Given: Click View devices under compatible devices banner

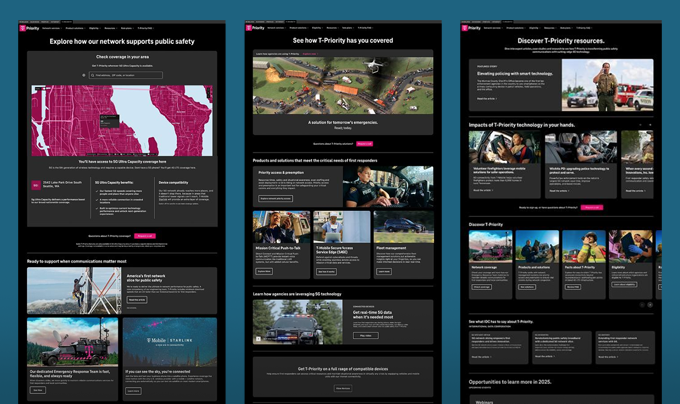Looking at the screenshot, I should [x=343, y=388].
